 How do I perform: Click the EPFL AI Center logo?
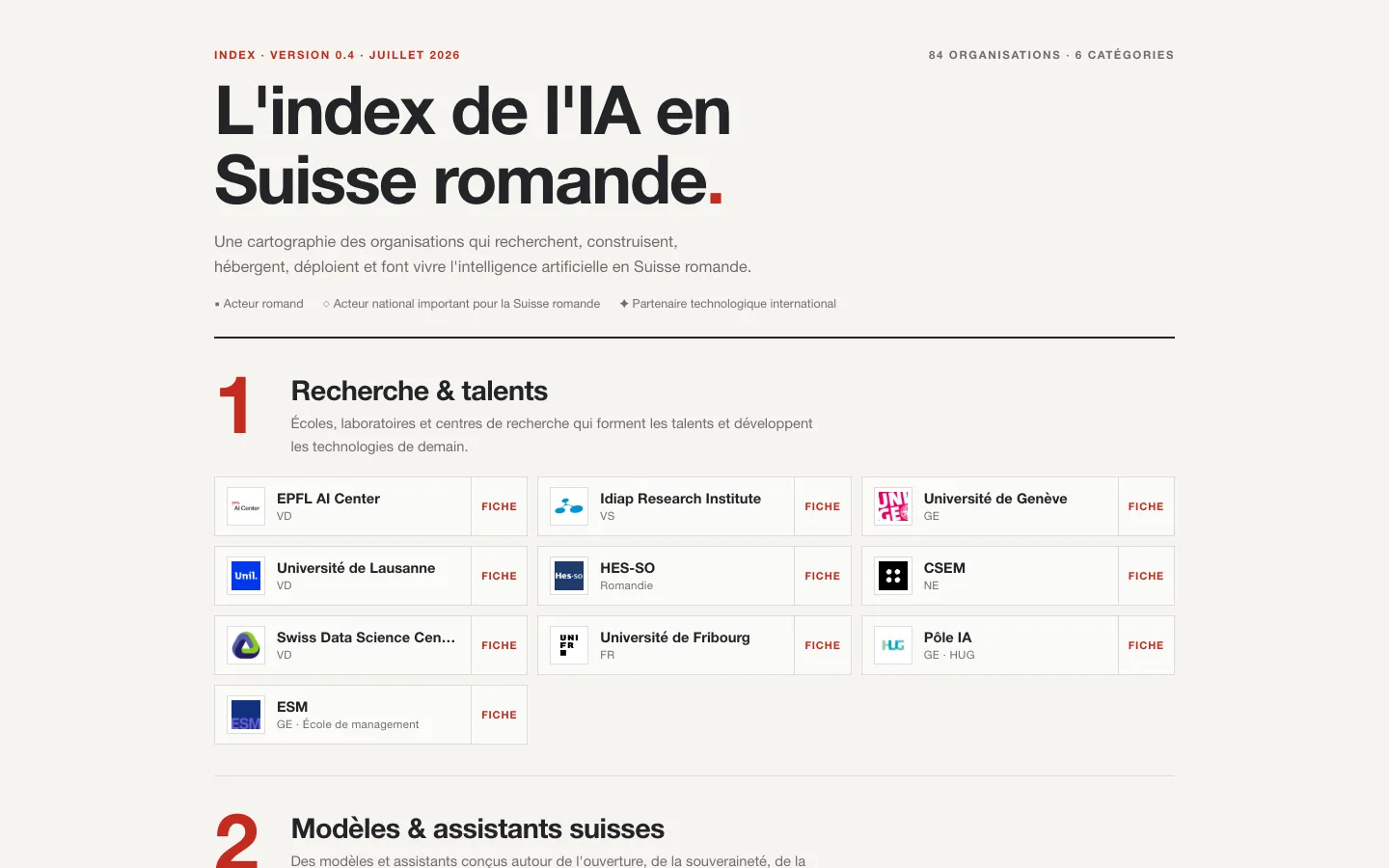pos(246,506)
